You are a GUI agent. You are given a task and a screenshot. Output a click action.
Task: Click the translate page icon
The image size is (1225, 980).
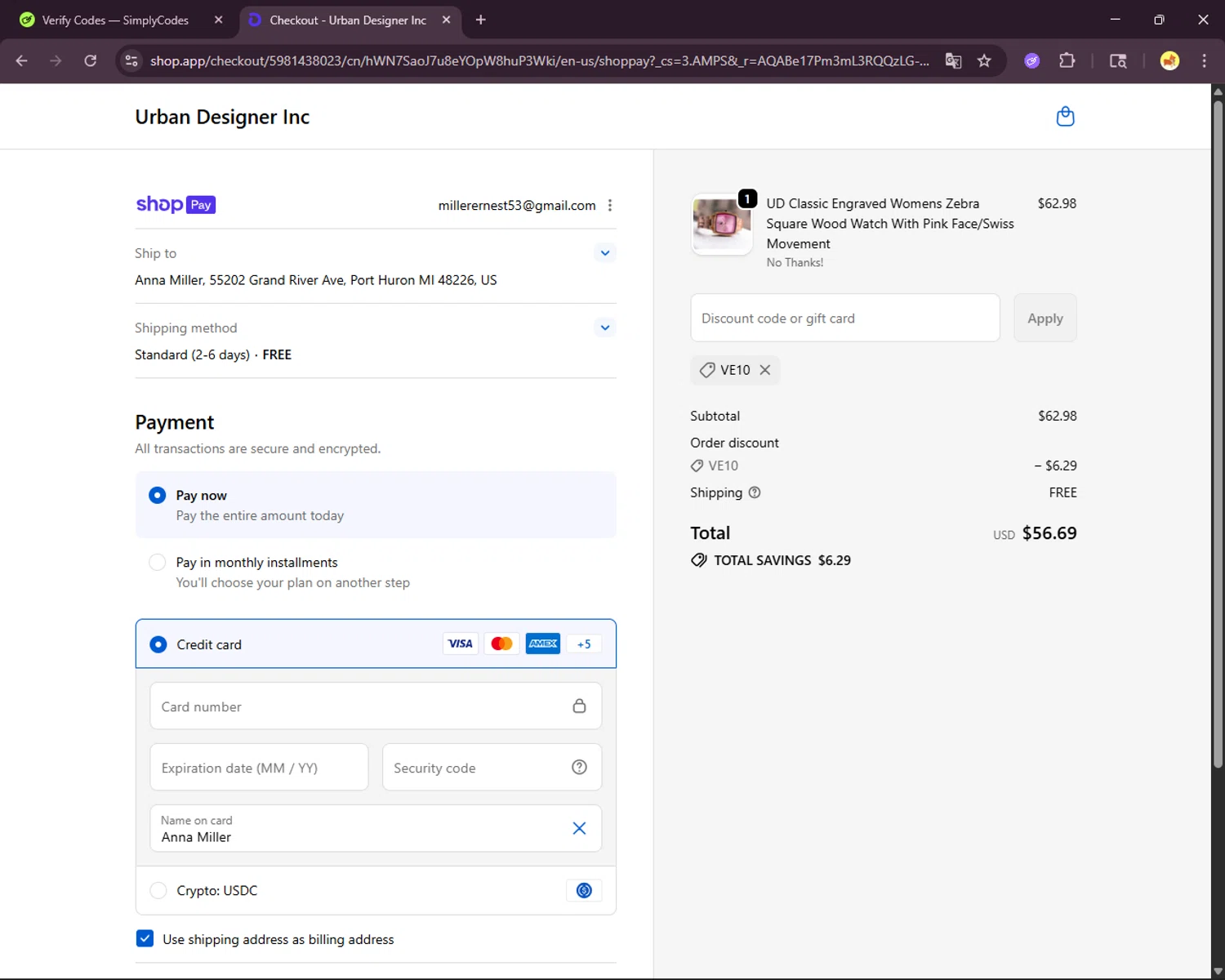pyautogui.click(x=953, y=60)
